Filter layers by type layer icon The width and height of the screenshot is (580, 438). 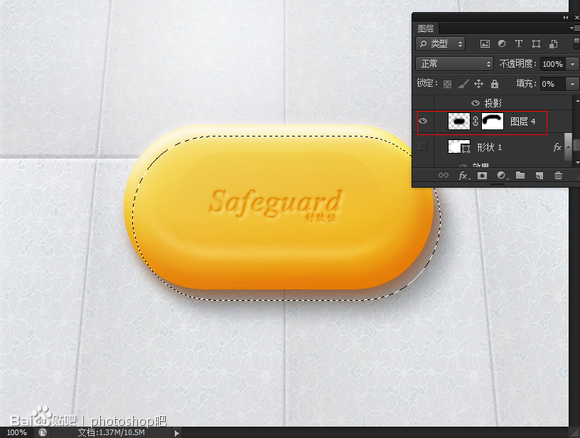coord(519,44)
